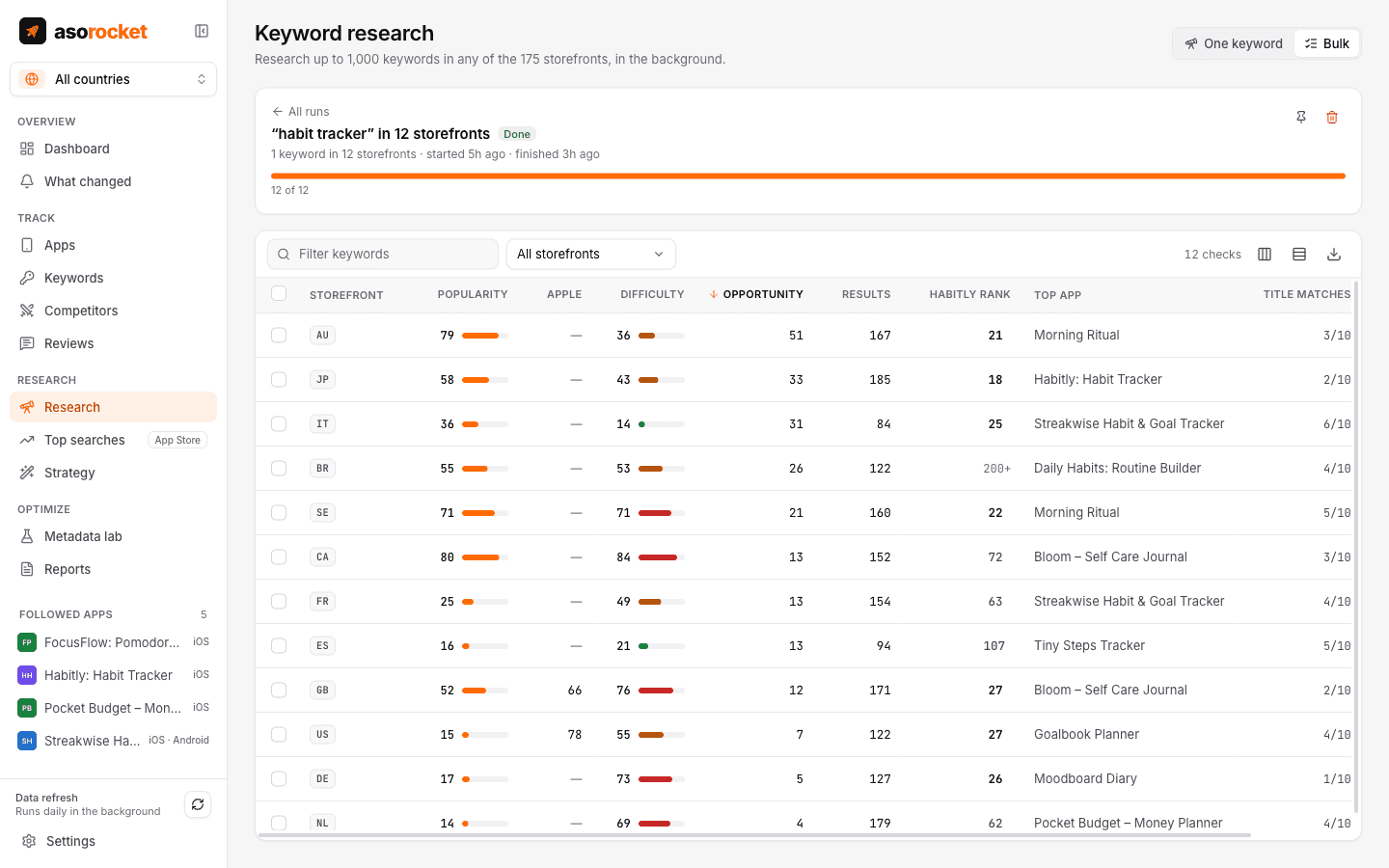The height and width of the screenshot is (868, 1389).
Task: Open the All storefronts dropdown
Action: tap(591, 254)
